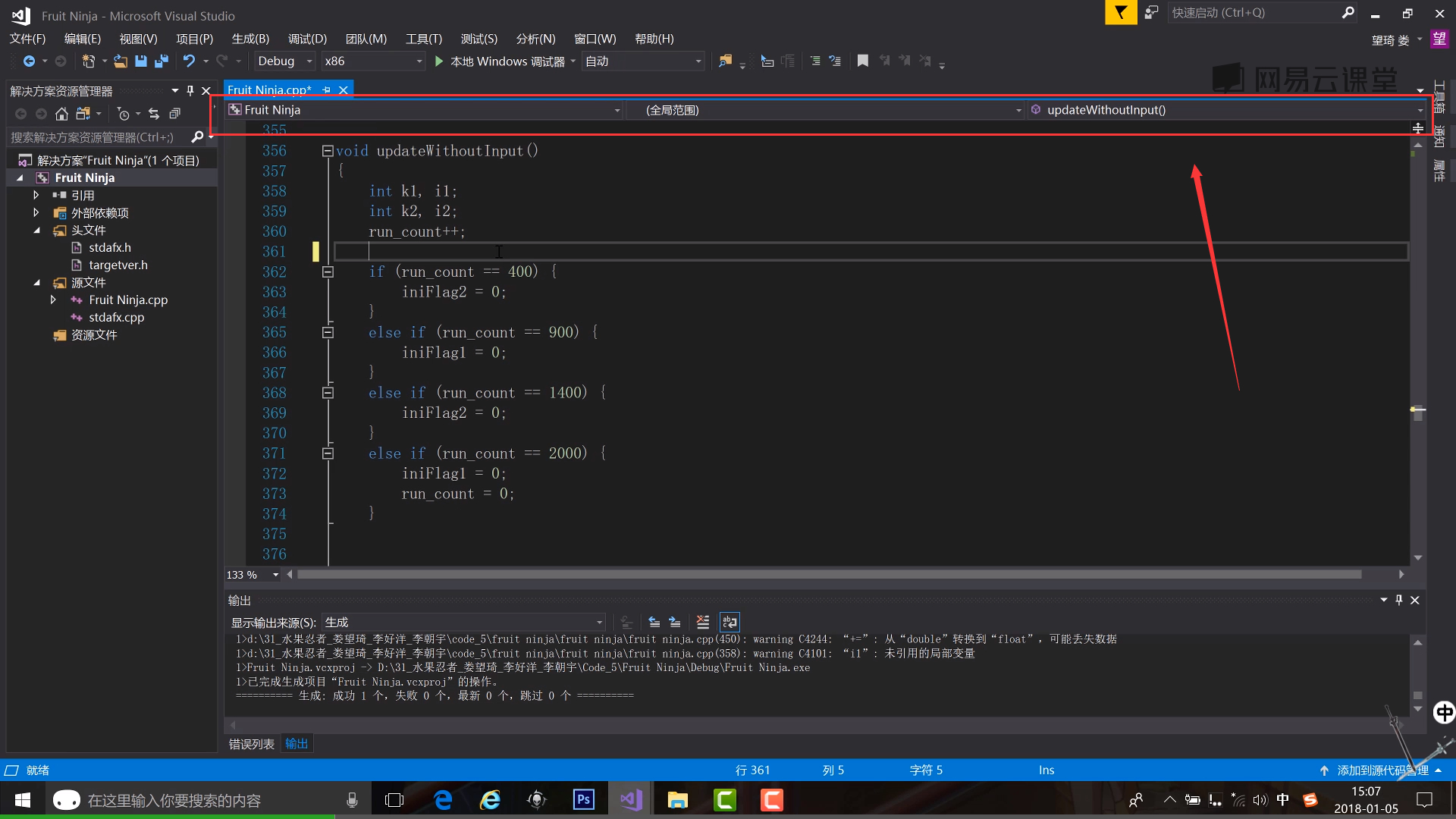Screen dimensions: 1456x819
Task: Pin the Solution Explorer panel
Action: point(190,91)
